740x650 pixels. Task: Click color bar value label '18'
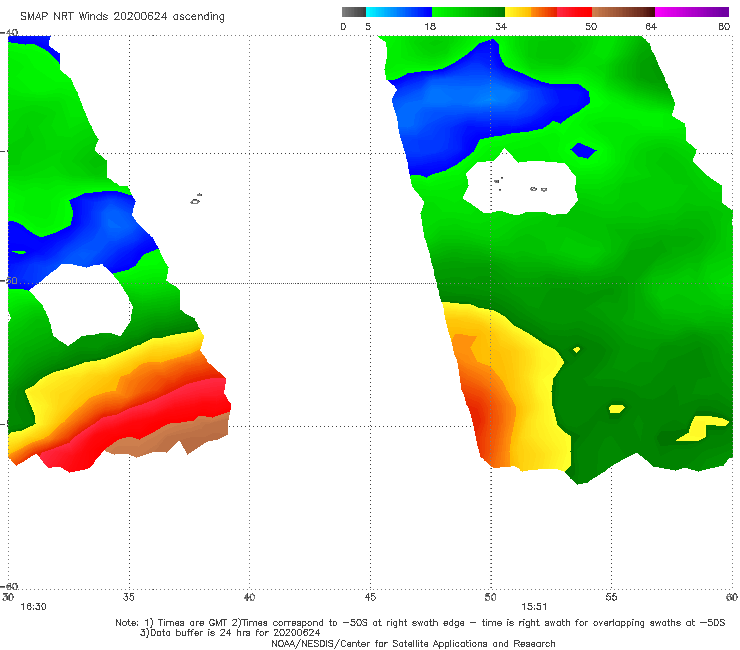[x=430, y=27]
